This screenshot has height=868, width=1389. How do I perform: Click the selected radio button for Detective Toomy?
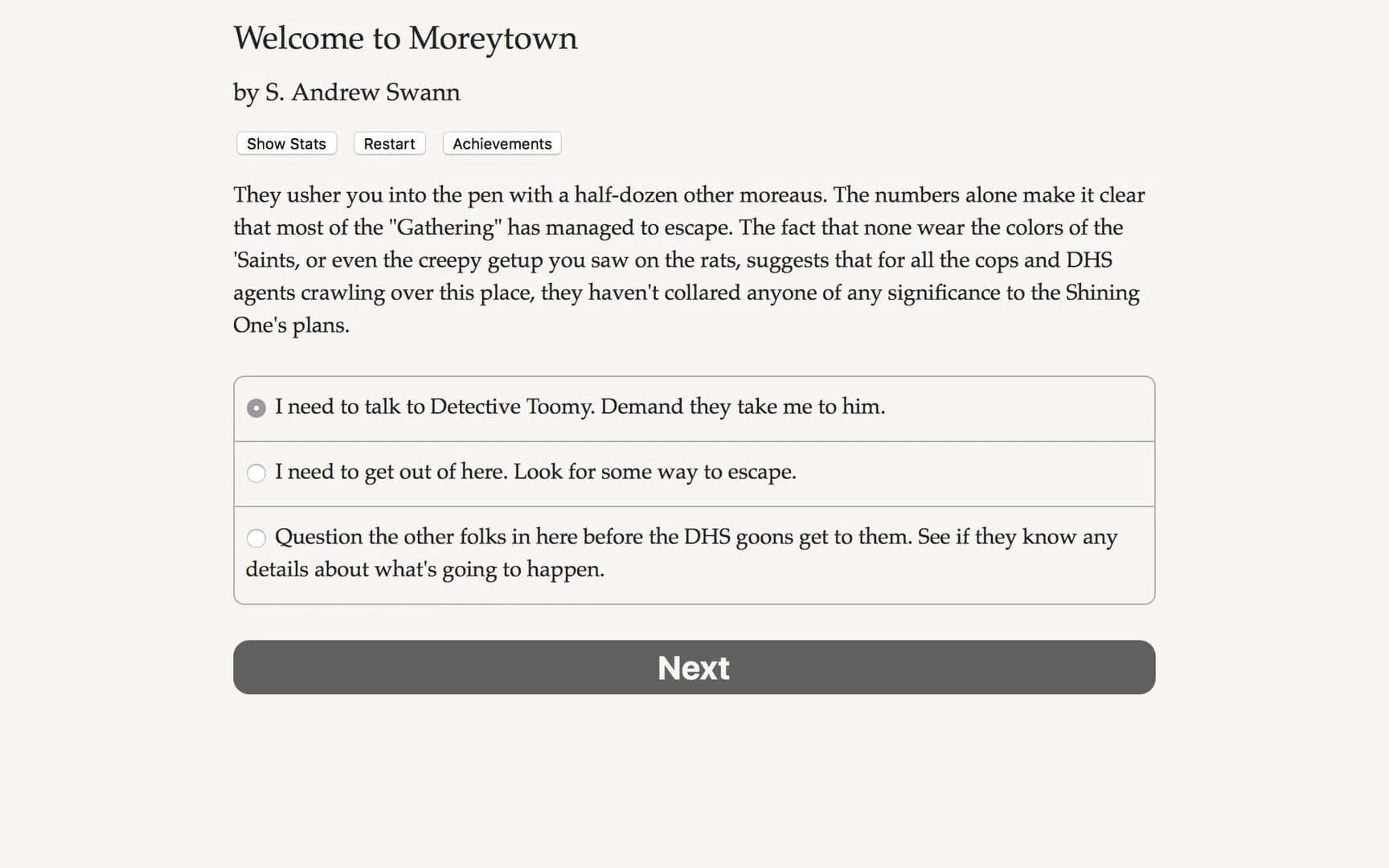pos(256,407)
